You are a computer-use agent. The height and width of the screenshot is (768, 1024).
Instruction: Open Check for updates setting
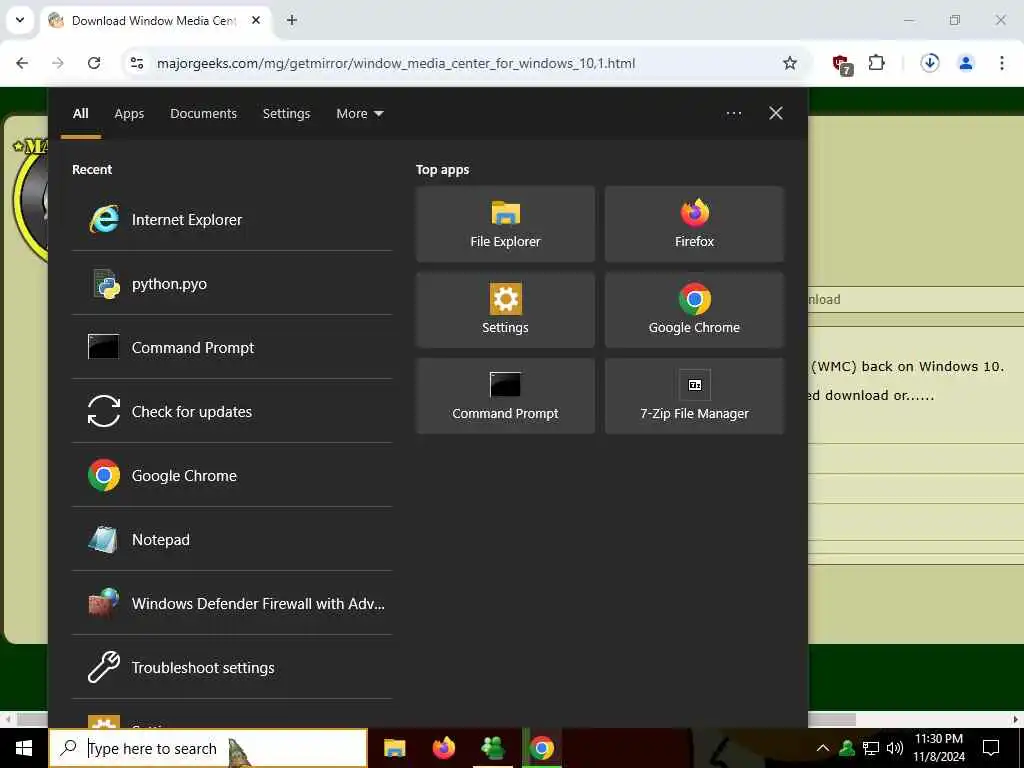tap(232, 411)
